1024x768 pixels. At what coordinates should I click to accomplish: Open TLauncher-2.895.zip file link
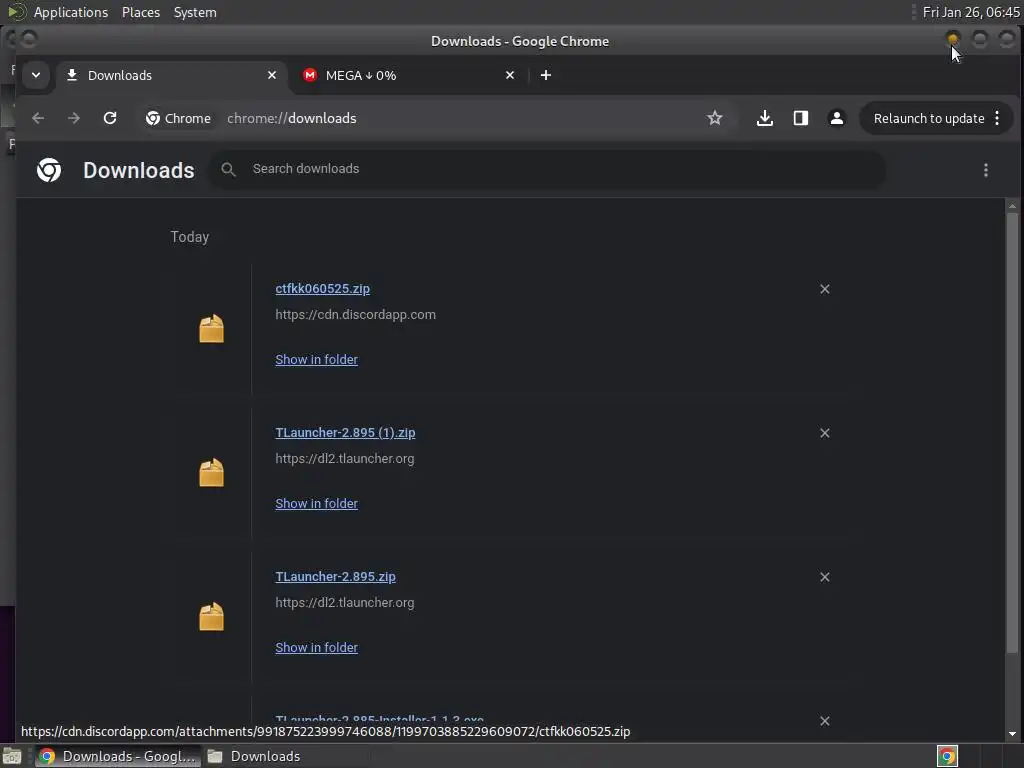336,577
